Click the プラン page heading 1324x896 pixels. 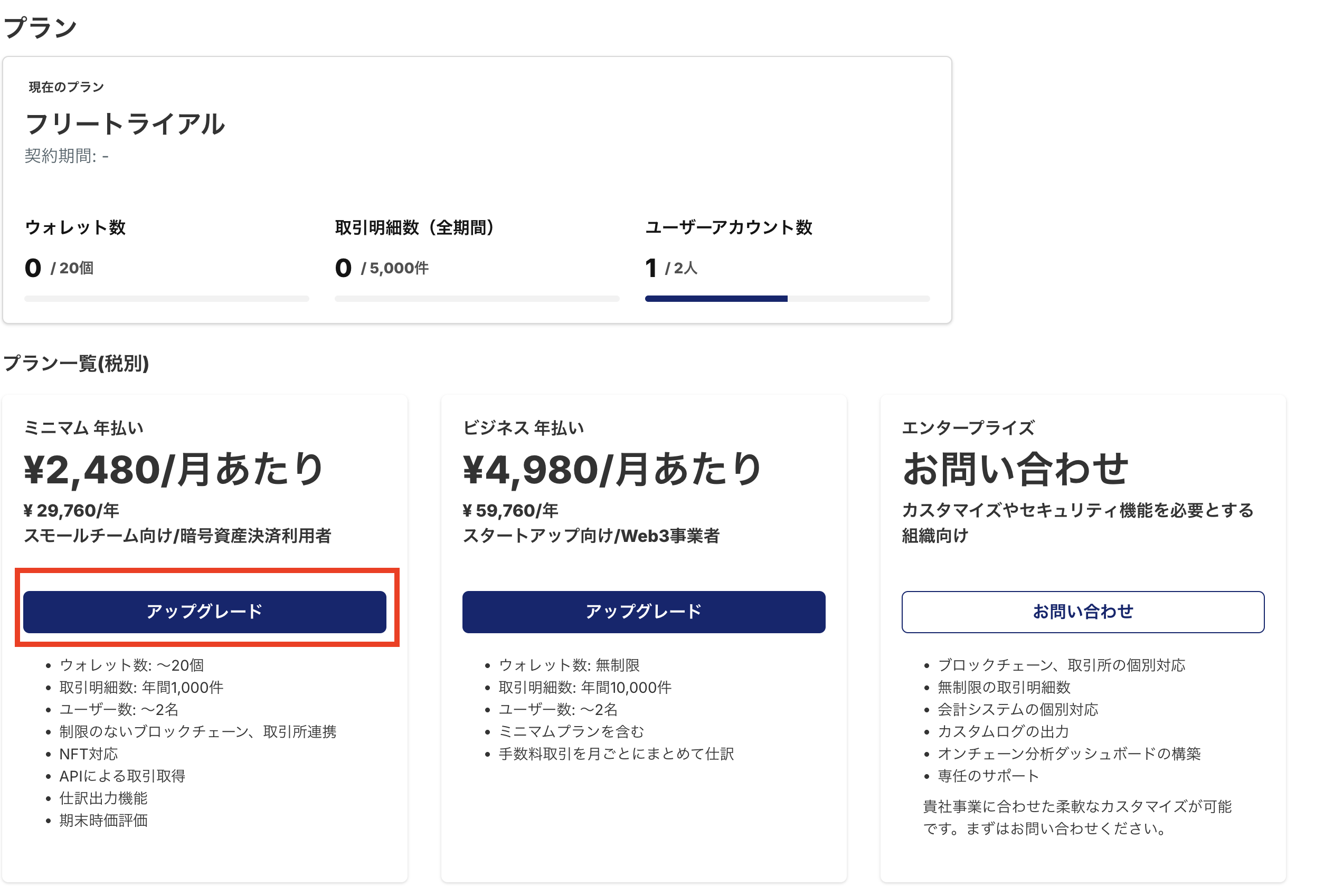(x=40, y=27)
